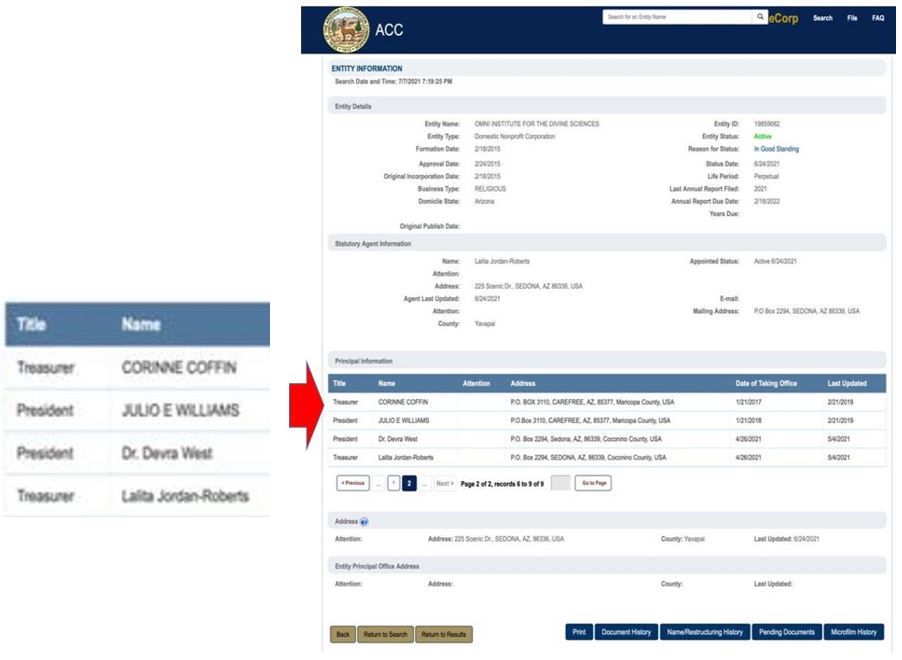Screen dimensions: 902x660
Task: Open Document History
Action: tap(626, 632)
